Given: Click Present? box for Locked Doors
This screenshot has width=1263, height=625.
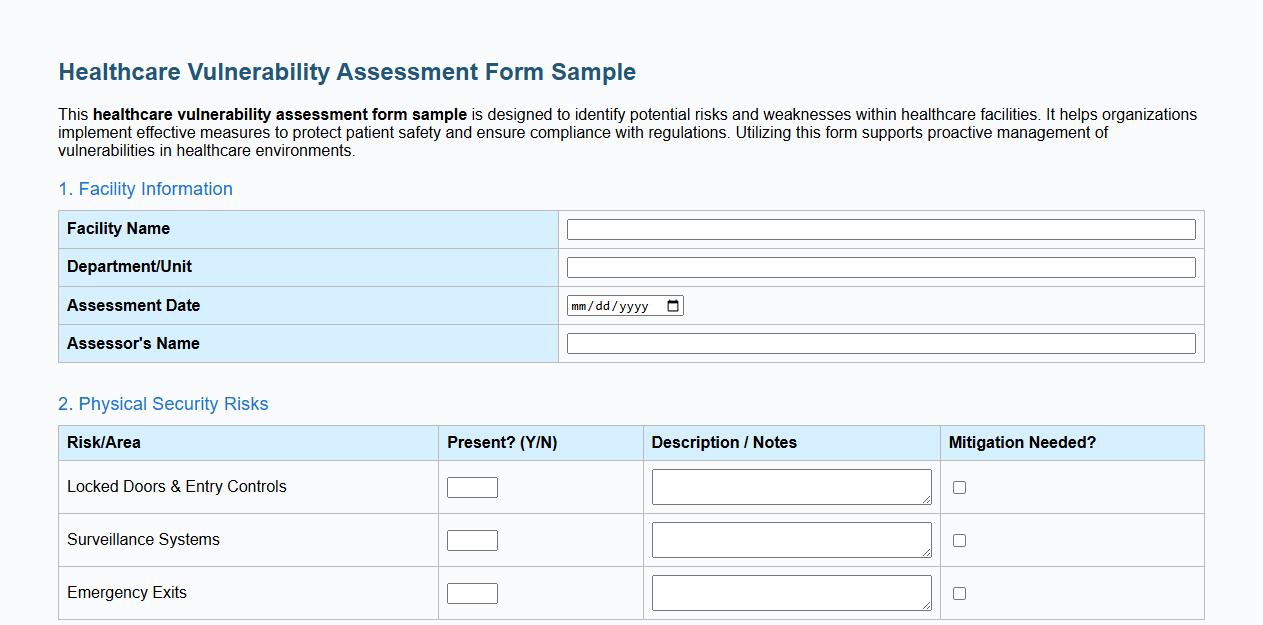Looking at the screenshot, I should [473, 486].
